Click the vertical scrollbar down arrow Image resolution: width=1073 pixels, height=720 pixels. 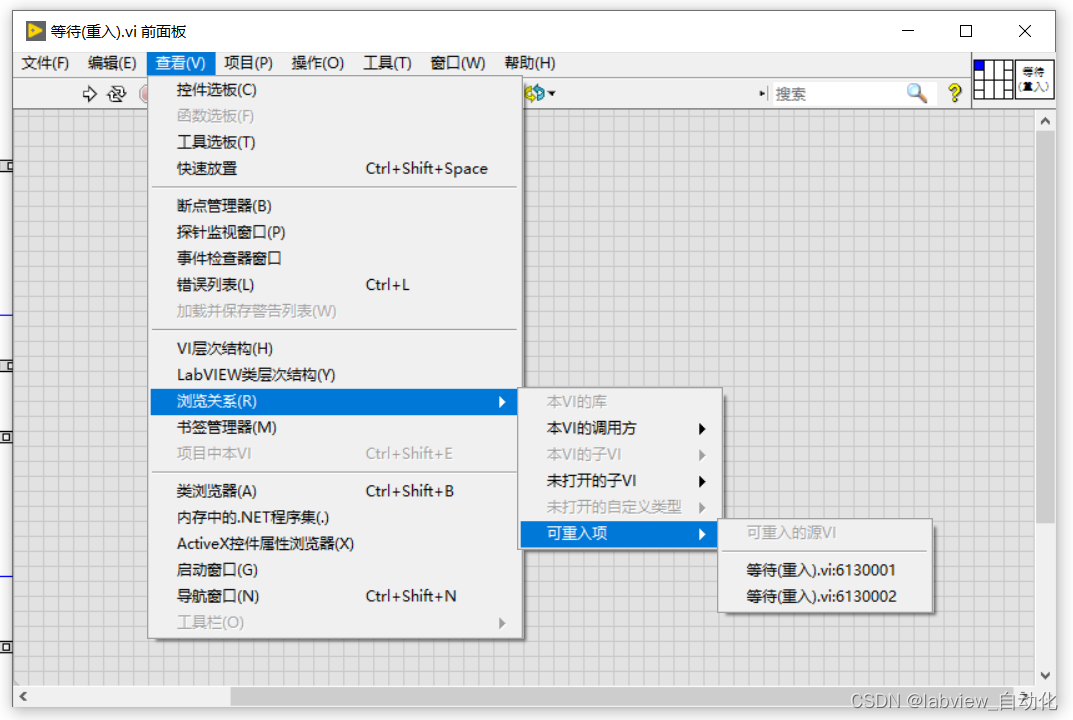pos(1045,676)
